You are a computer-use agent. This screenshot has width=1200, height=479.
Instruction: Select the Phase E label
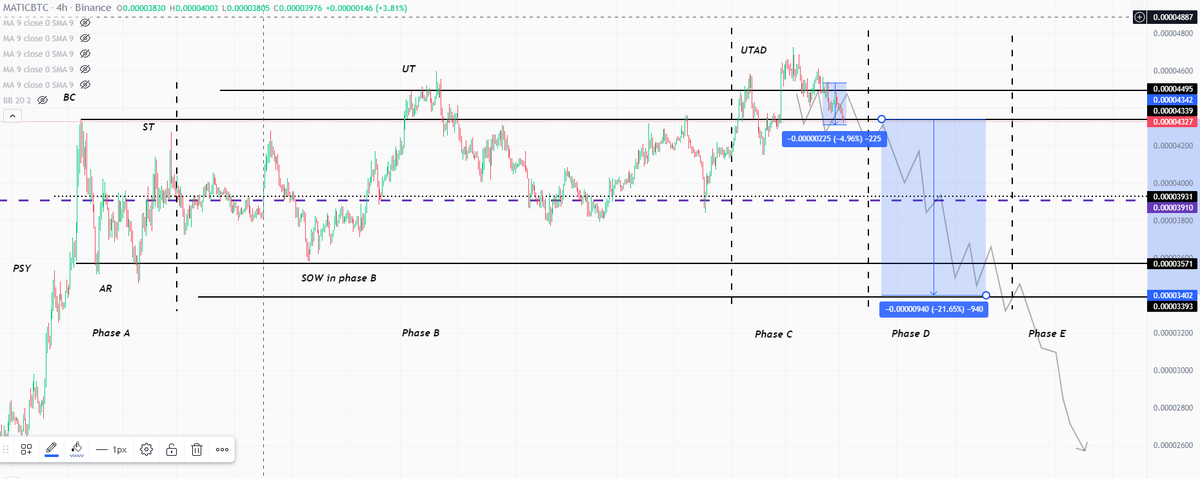pos(1047,333)
